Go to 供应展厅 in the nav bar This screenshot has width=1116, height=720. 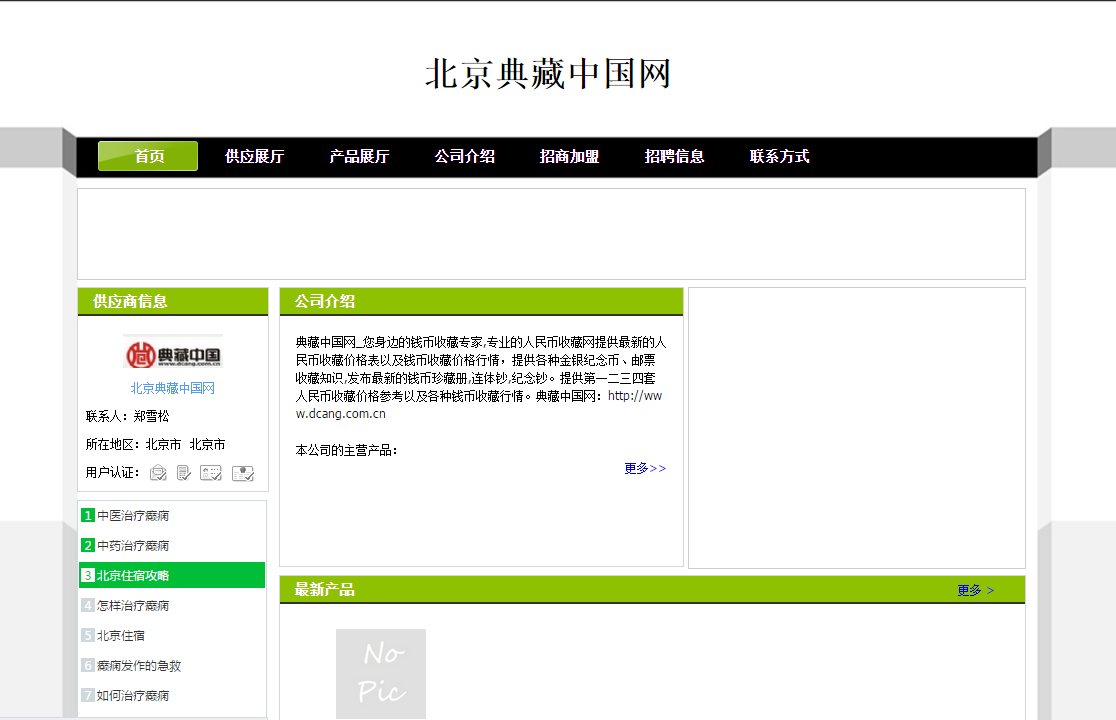coord(254,156)
